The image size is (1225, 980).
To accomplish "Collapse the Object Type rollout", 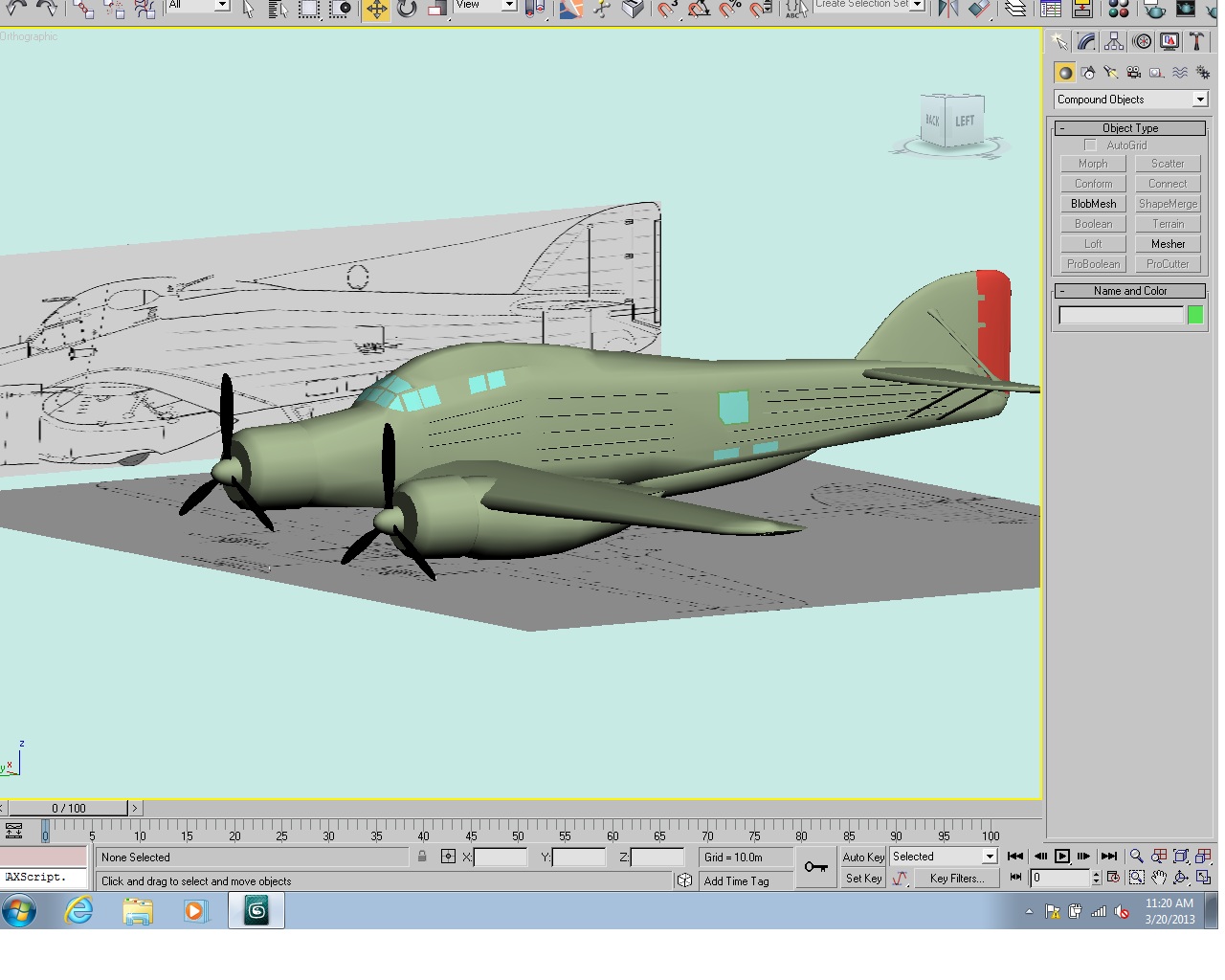I will [x=1130, y=128].
